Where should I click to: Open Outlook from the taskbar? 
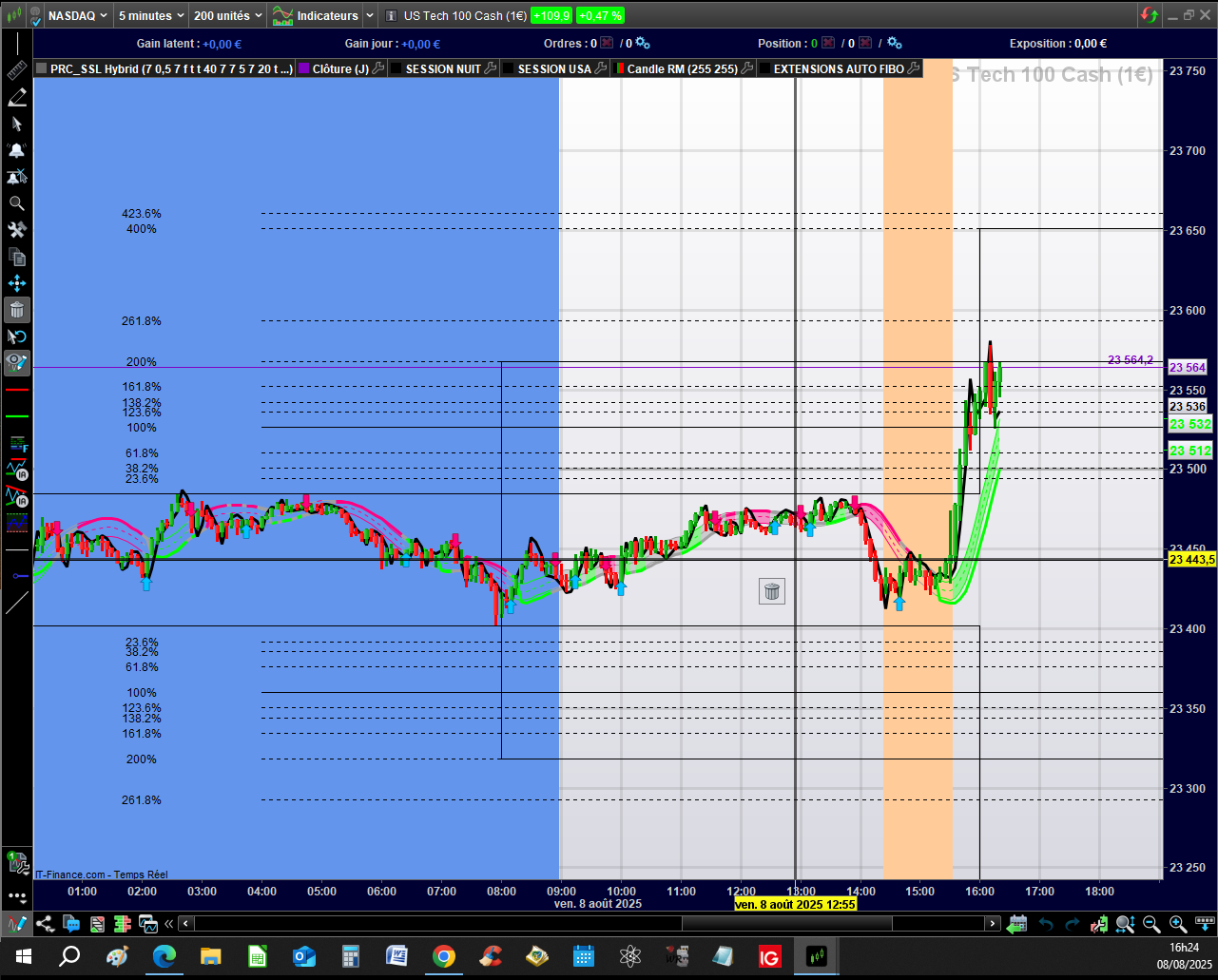pos(303,955)
